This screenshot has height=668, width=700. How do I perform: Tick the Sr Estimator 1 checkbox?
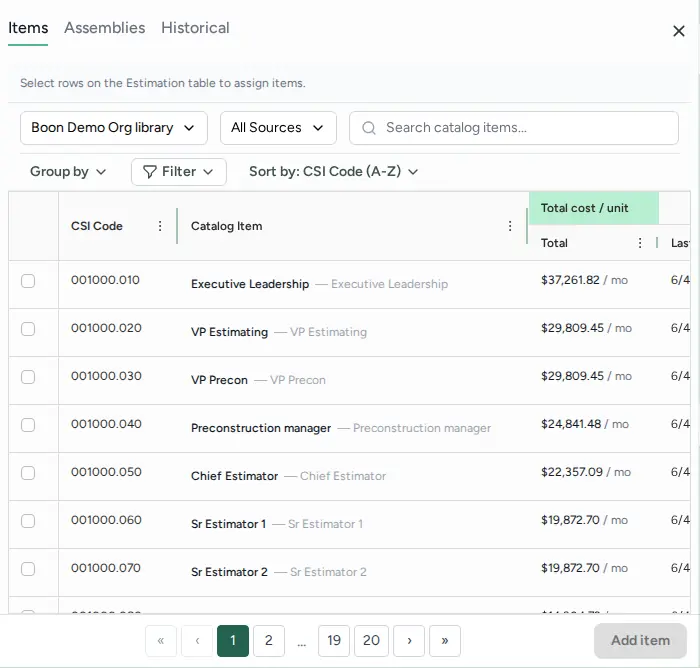(28, 521)
